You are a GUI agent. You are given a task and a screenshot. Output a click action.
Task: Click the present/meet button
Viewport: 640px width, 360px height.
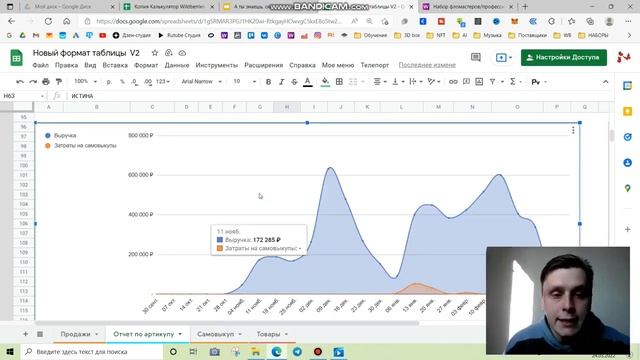point(503,58)
